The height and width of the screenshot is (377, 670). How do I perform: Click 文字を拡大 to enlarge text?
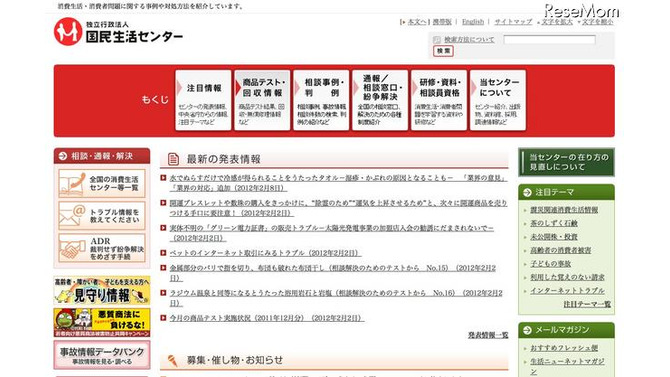557,22
